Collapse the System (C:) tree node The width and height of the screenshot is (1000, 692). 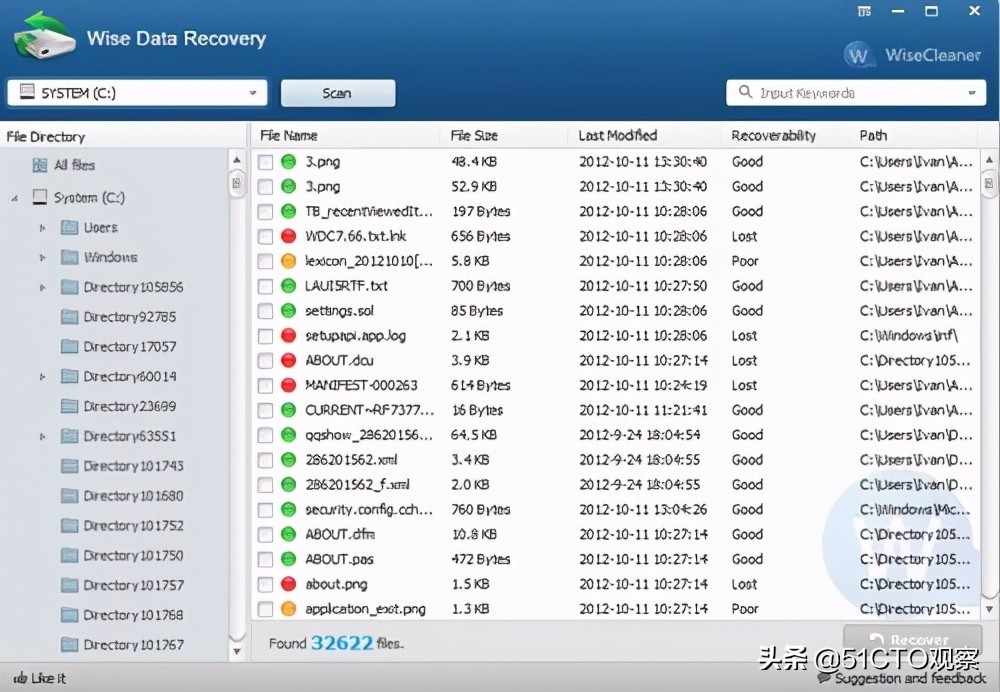point(15,199)
